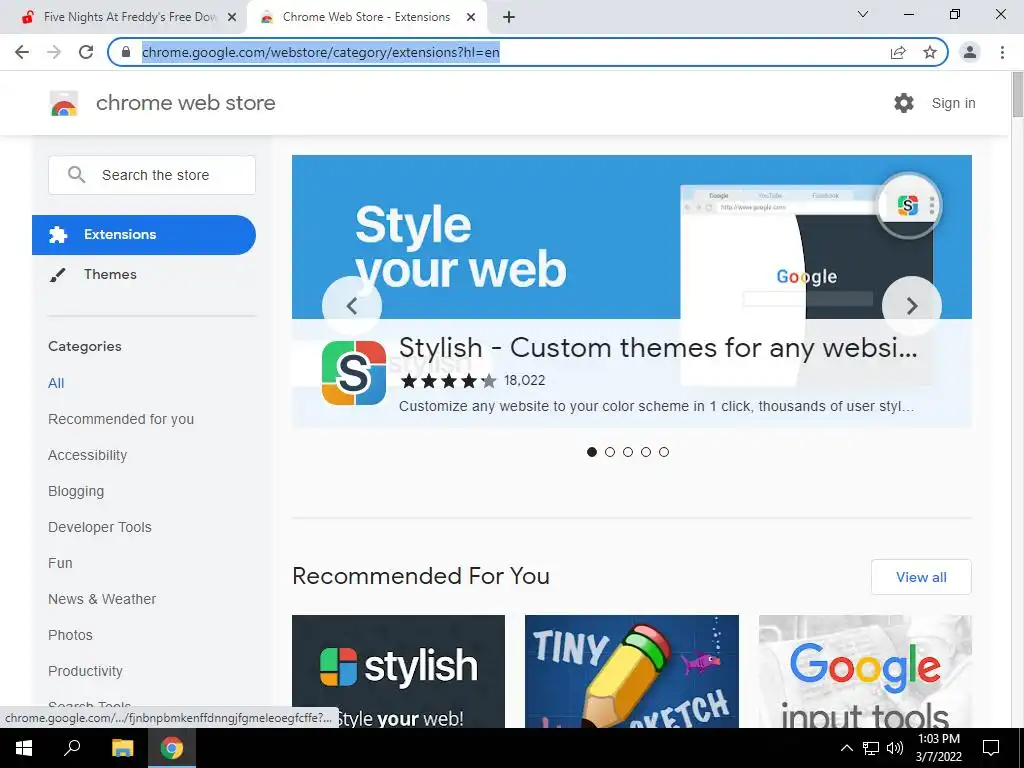
Task: Click the Sign in link
Action: pos(953,103)
